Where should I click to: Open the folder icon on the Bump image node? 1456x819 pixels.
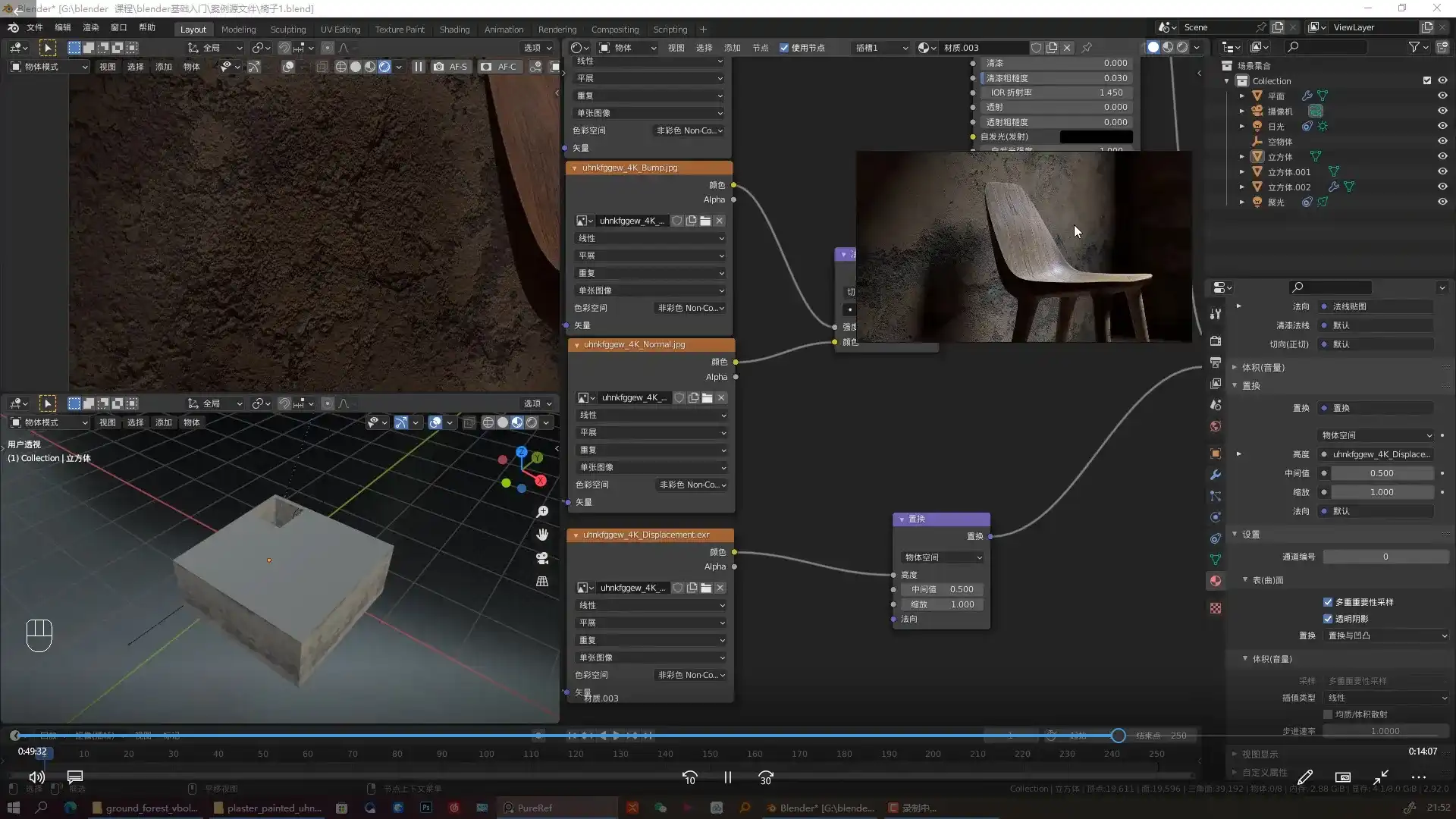705,221
